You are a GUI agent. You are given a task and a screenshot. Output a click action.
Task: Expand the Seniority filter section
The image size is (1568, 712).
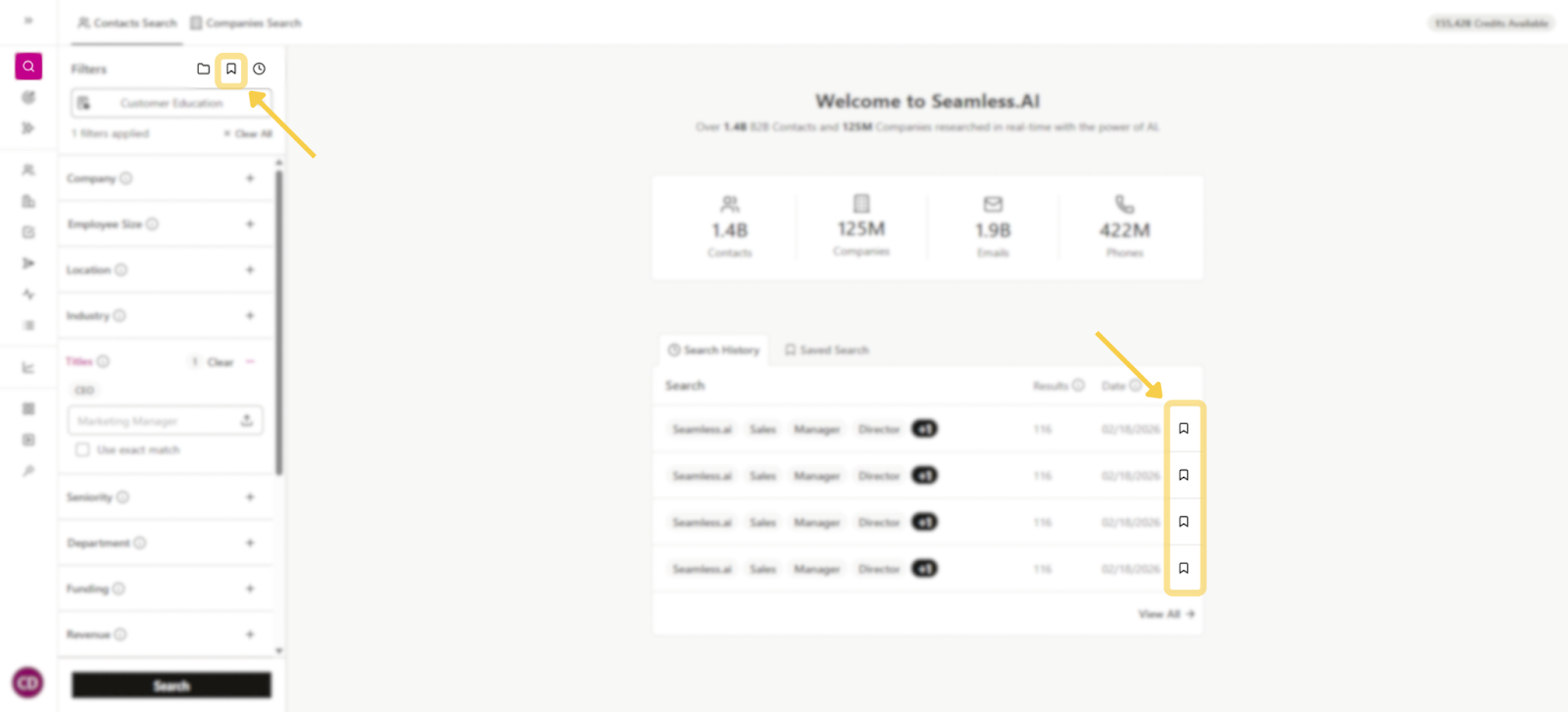(x=250, y=497)
